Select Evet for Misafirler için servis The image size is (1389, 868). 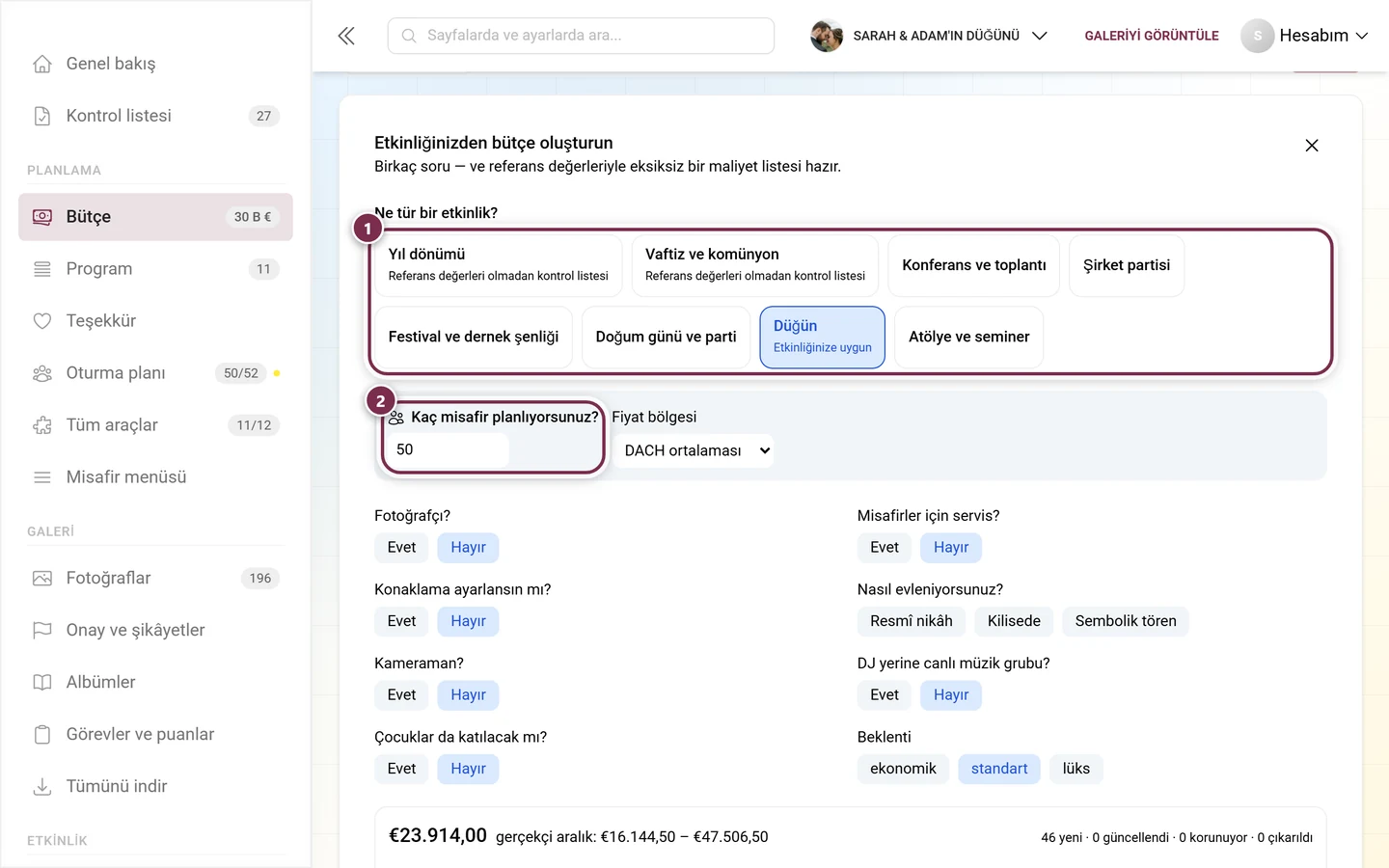point(885,548)
